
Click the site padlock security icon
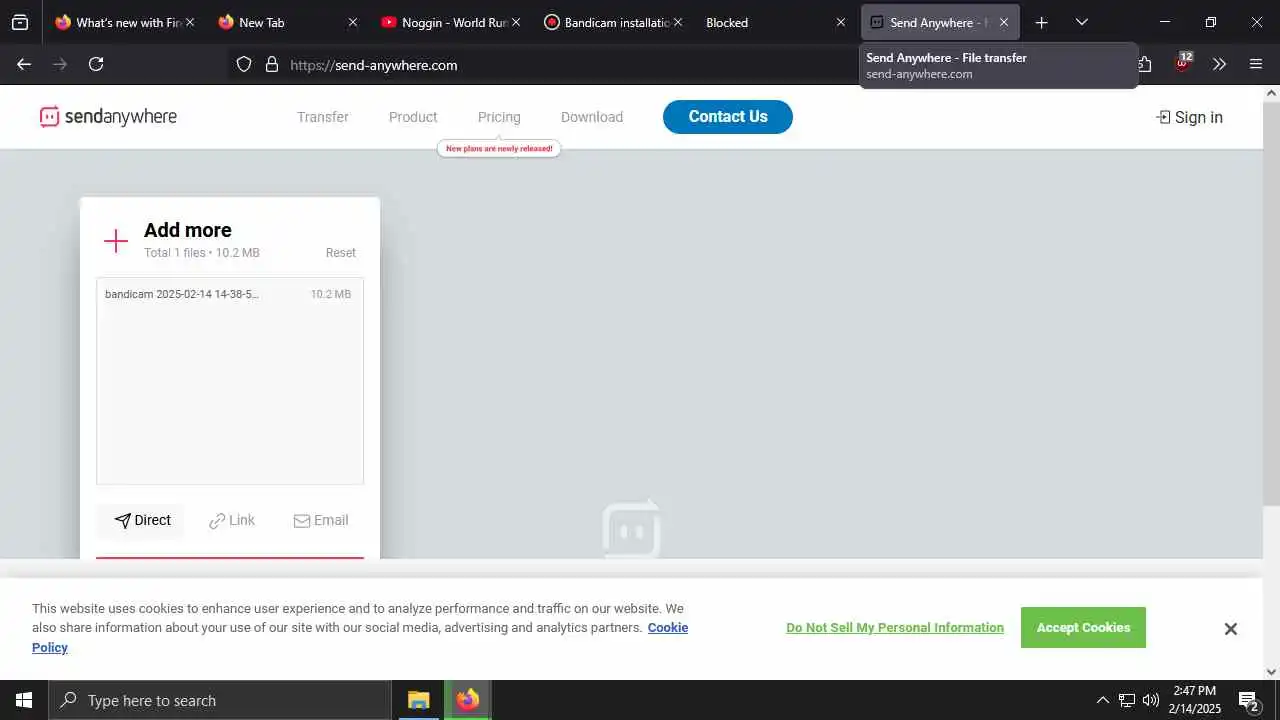(x=272, y=64)
